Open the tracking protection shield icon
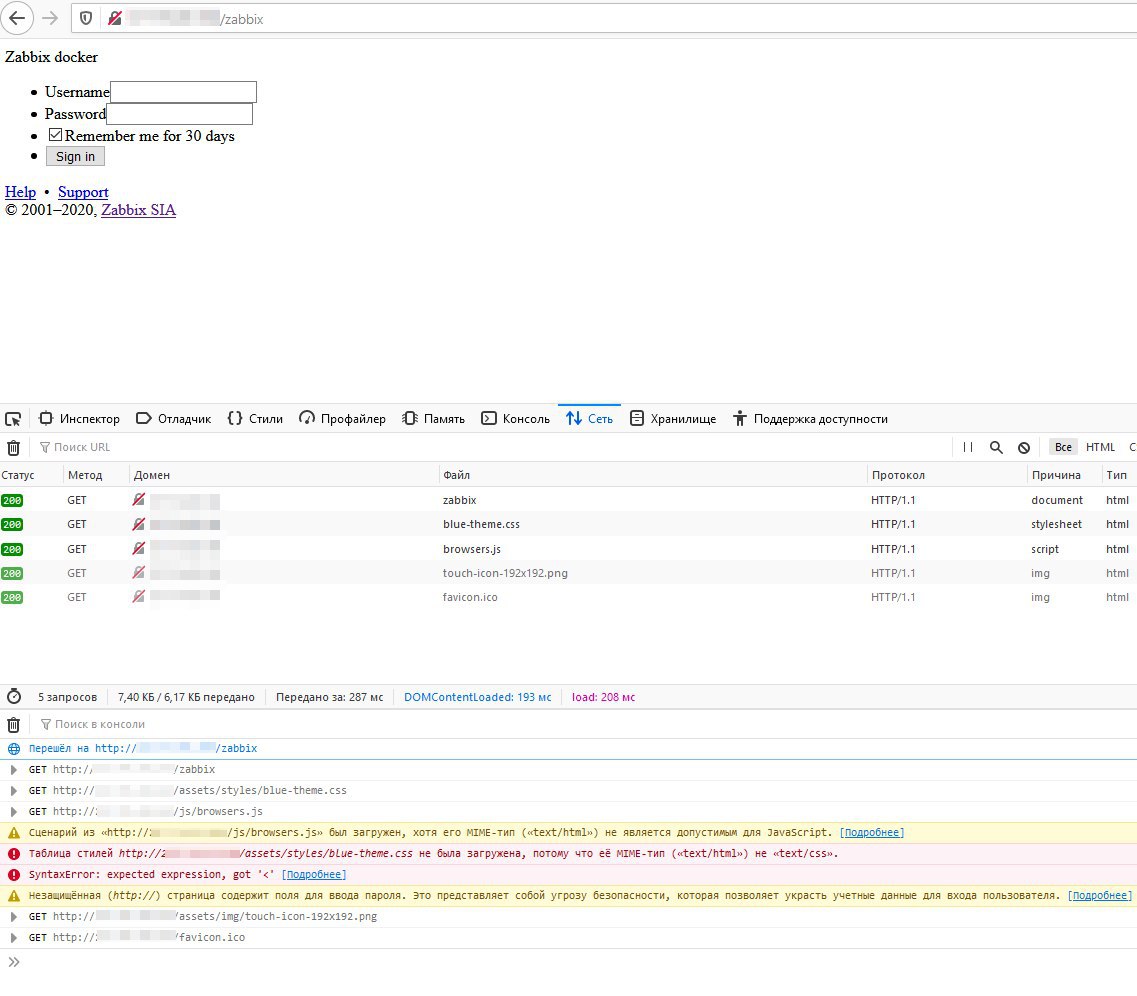The height and width of the screenshot is (996, 1137). tap(86, 18)
